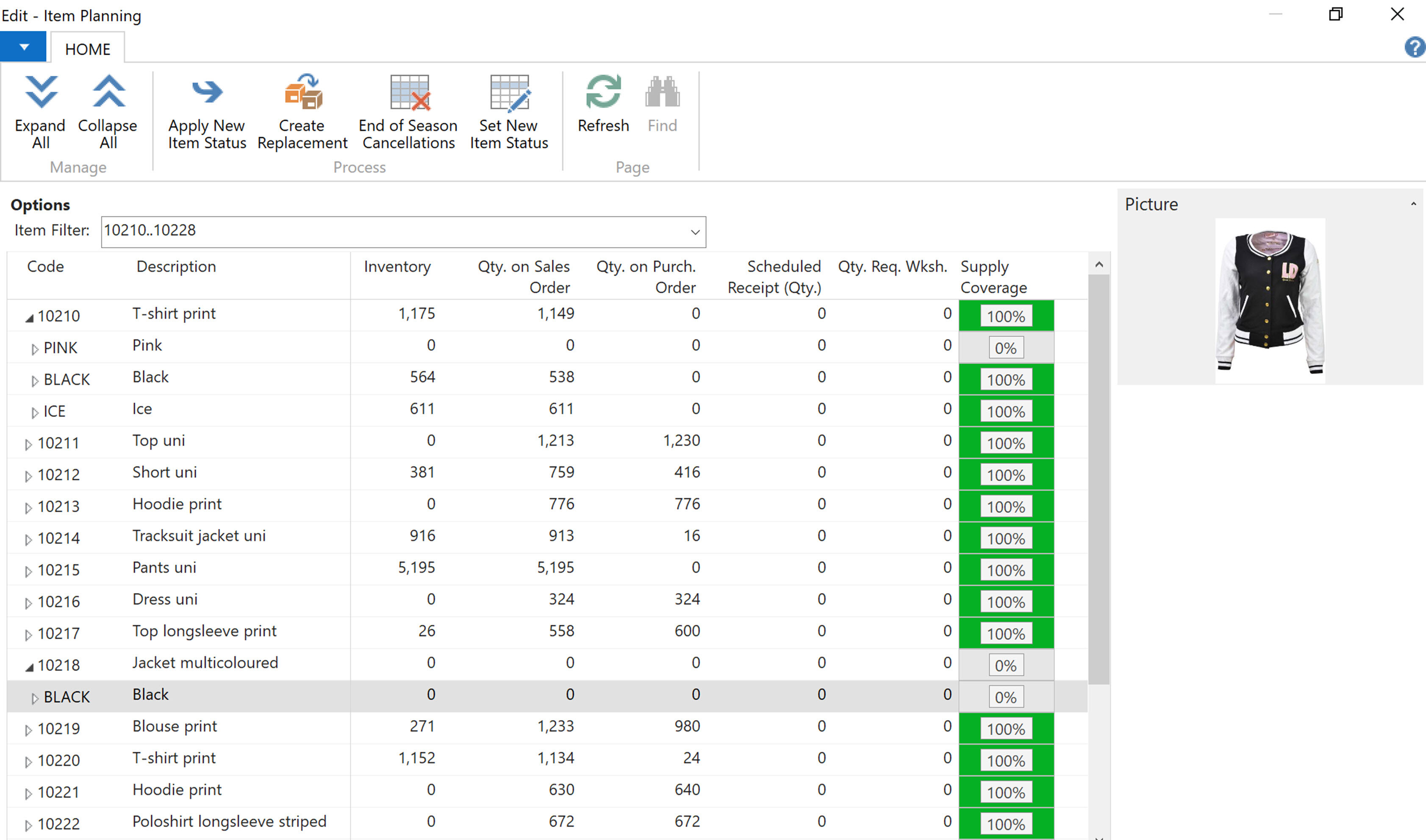Image resolution: width=1426 pixels, height=840 pixels.
Task: Click Apply New Item Status arrow icon
Action: (x=207, y=92)
